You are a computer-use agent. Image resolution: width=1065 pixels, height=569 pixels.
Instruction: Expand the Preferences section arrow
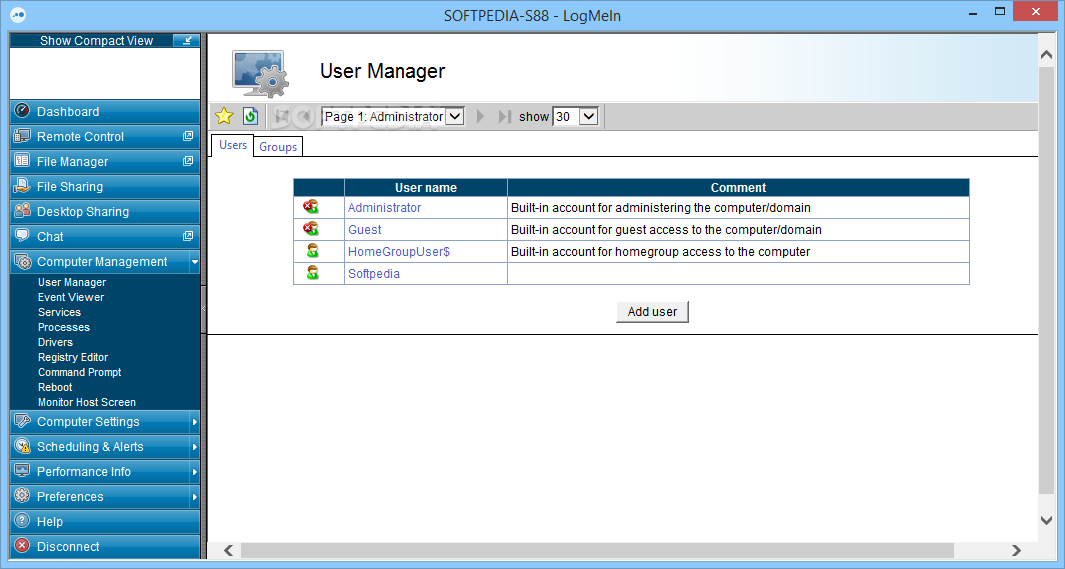pyautogui.click(x=195, y=496)
